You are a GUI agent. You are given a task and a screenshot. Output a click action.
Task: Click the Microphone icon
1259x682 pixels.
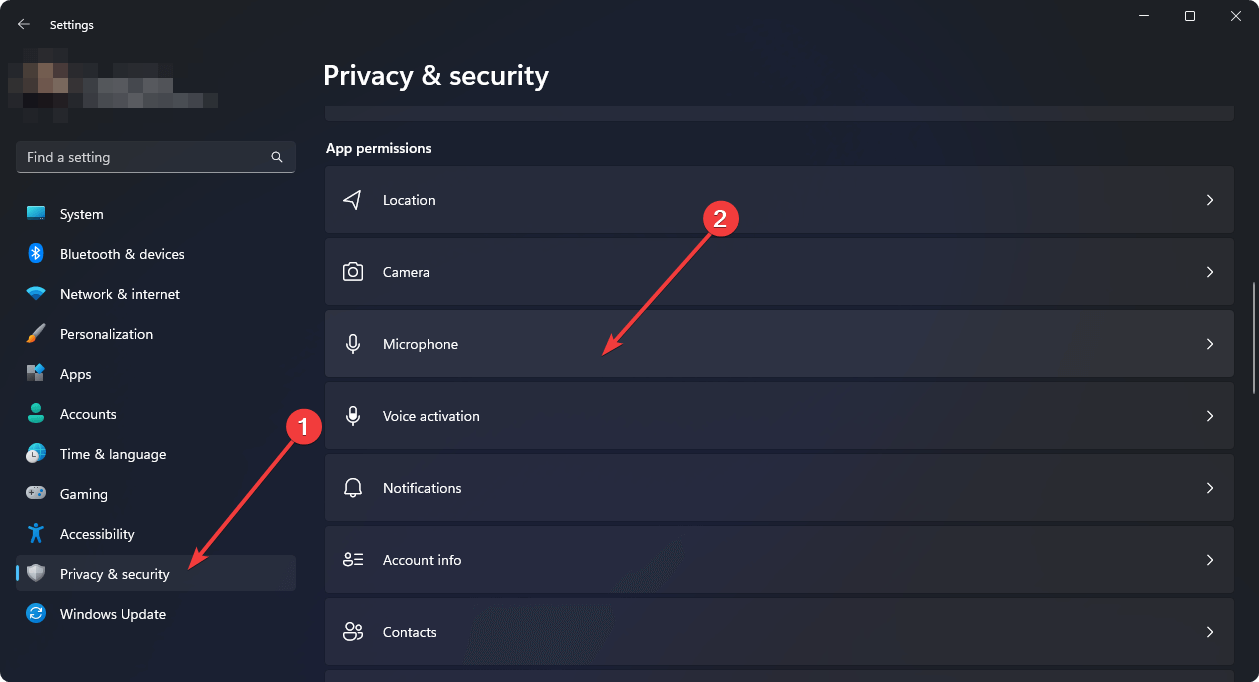(x=353, y=344)
